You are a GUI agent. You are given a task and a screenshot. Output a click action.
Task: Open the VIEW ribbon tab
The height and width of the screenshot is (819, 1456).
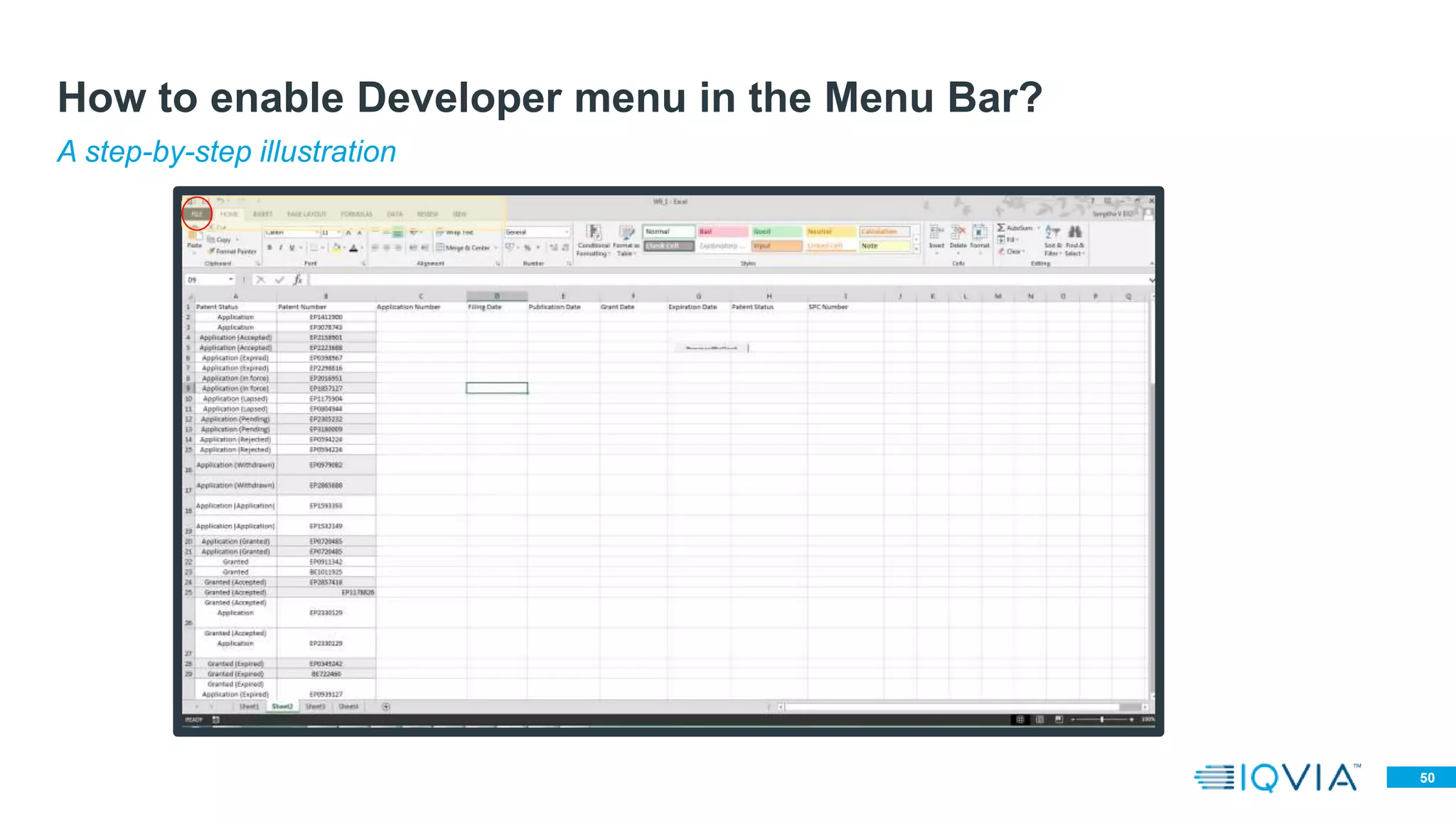pos(460,214)
